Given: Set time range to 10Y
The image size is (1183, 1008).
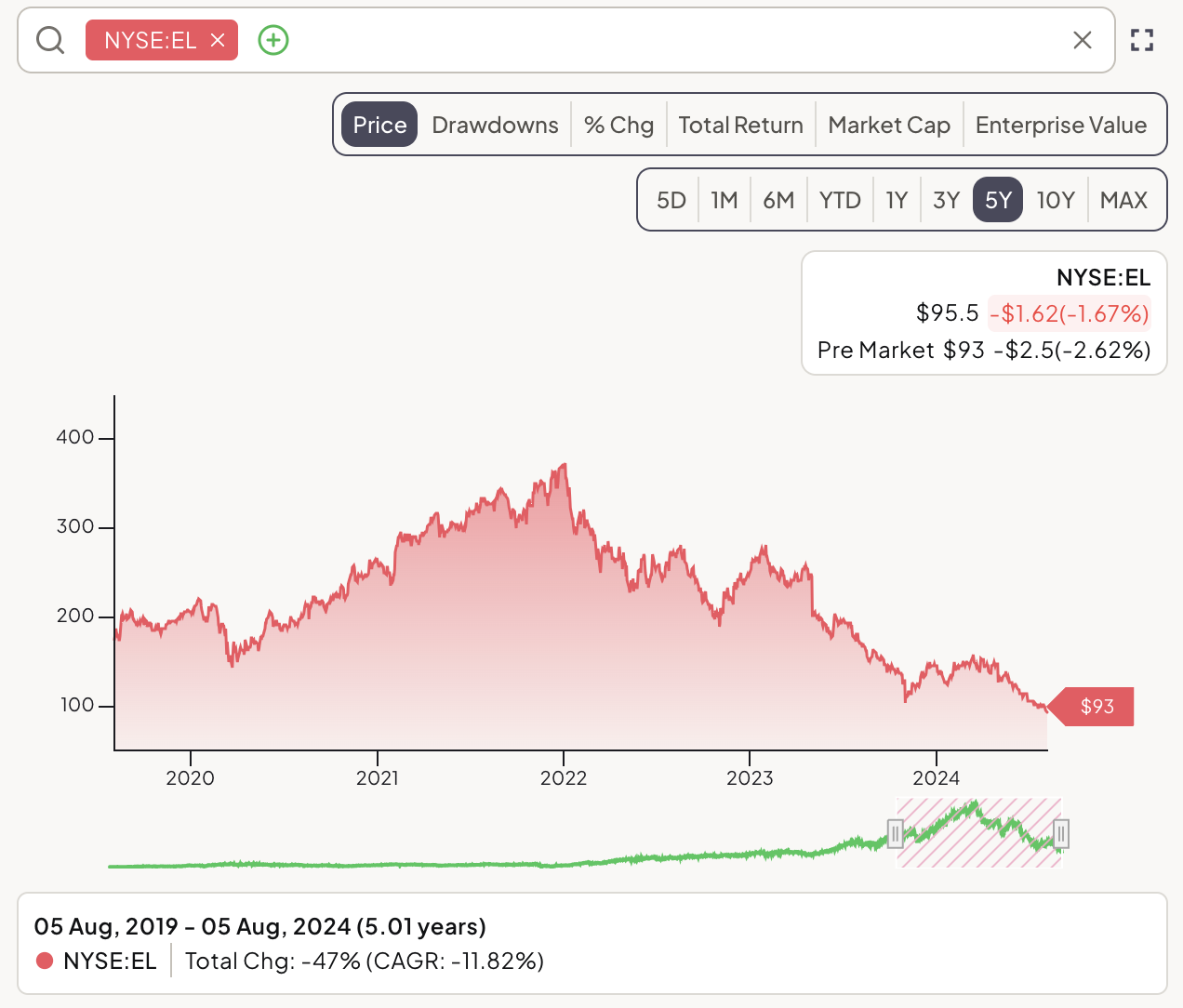Looking at the screenshot, I should pos(1056,200).
